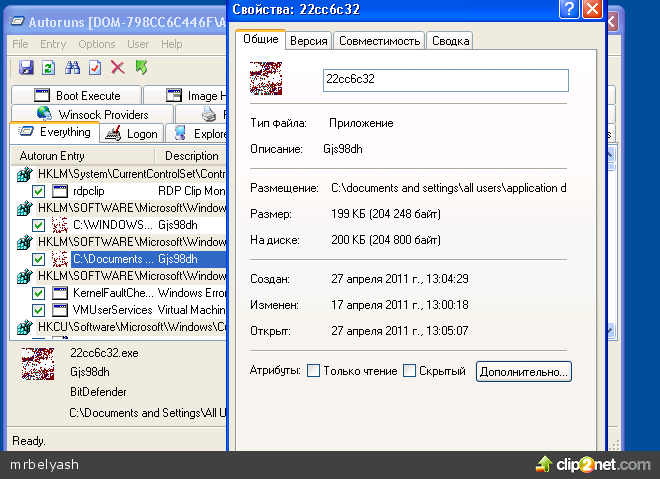This screenshot has width=660, height=479.
Task: Click the Ready status bar text
Action: click(29, 441)
